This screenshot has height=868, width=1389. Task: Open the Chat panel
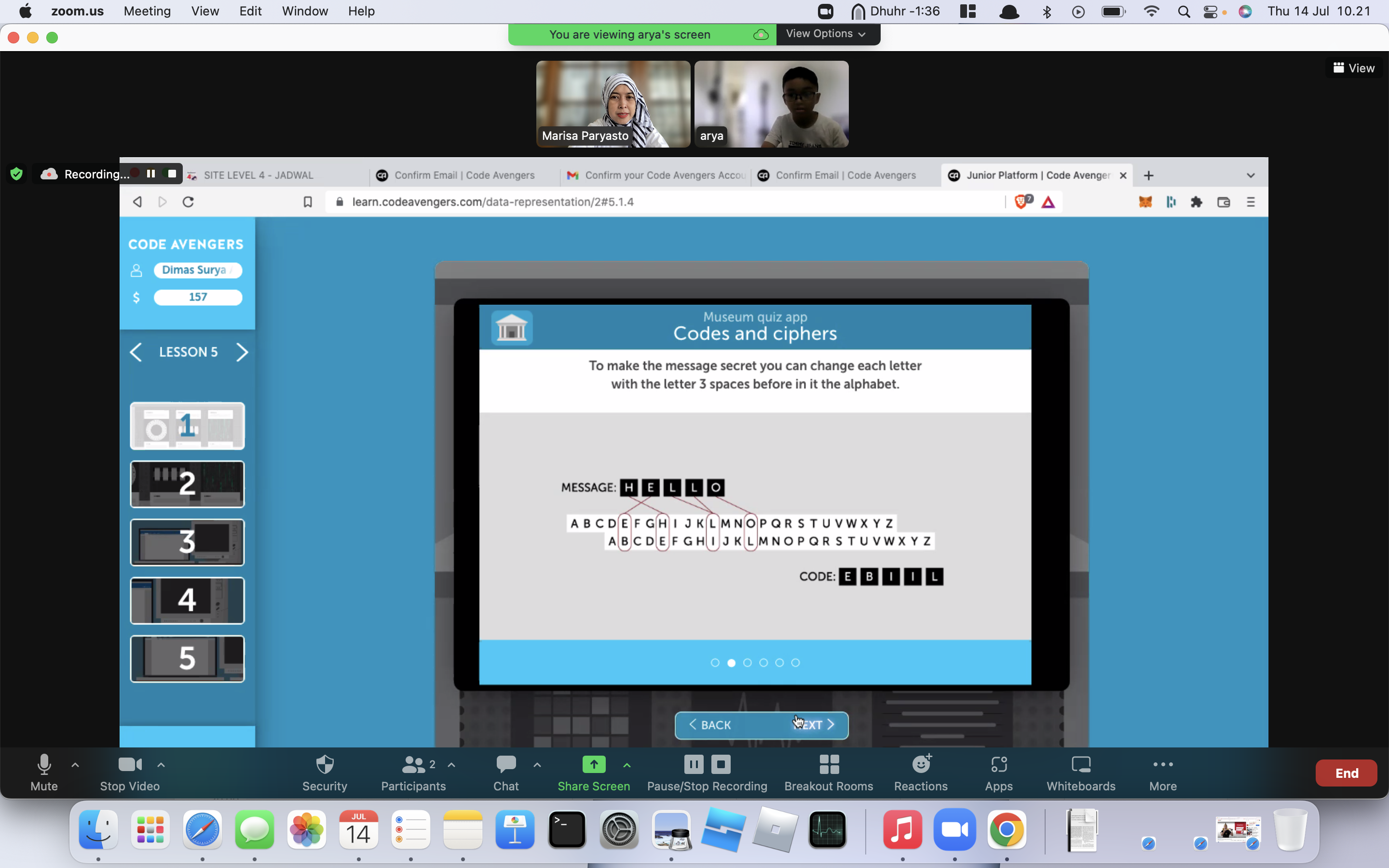tap(505, 773)
